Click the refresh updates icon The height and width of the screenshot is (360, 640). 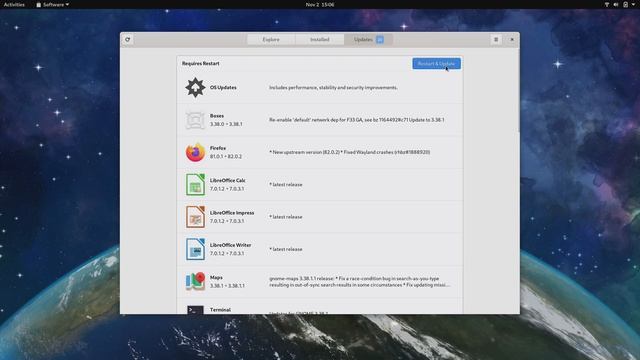(x=128, y=40)
